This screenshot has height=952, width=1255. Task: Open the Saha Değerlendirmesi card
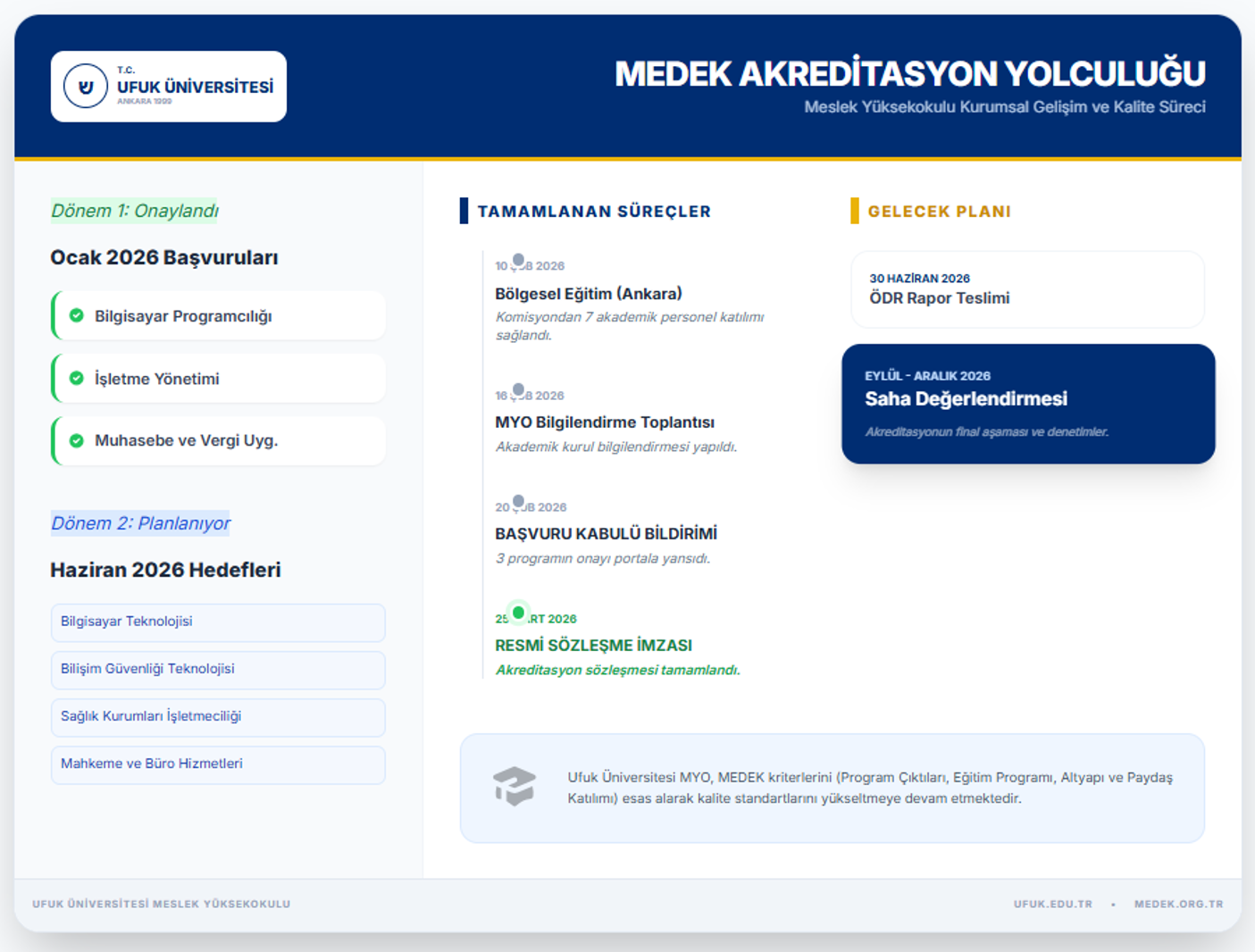pyautogui.click(x=1027, y=403)
